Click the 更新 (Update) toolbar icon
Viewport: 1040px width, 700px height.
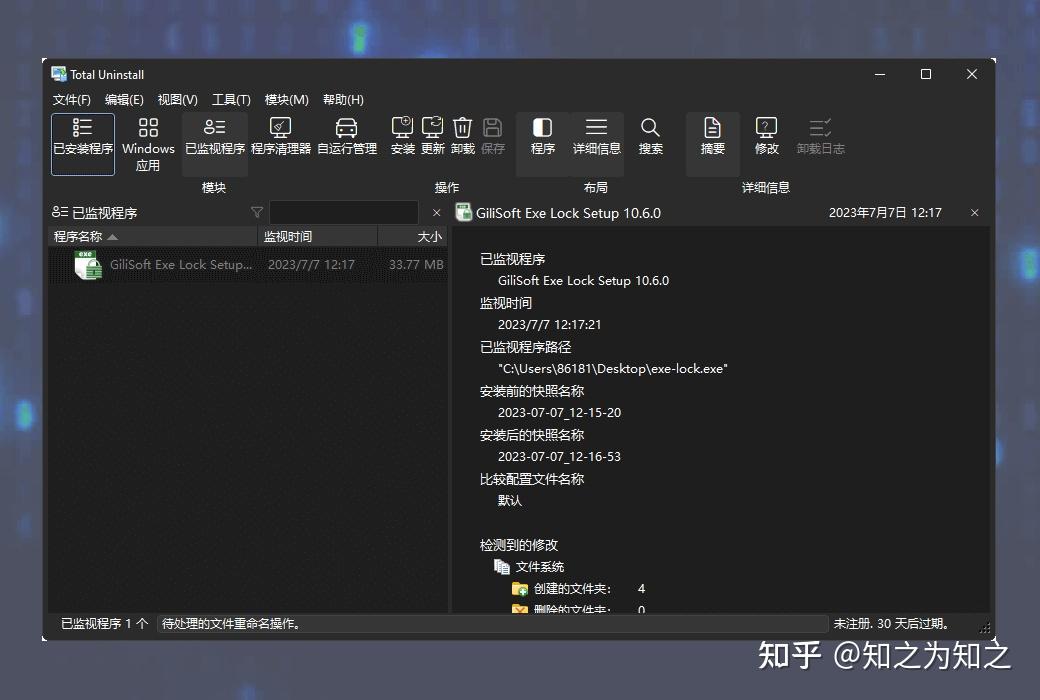coord(431,137)
